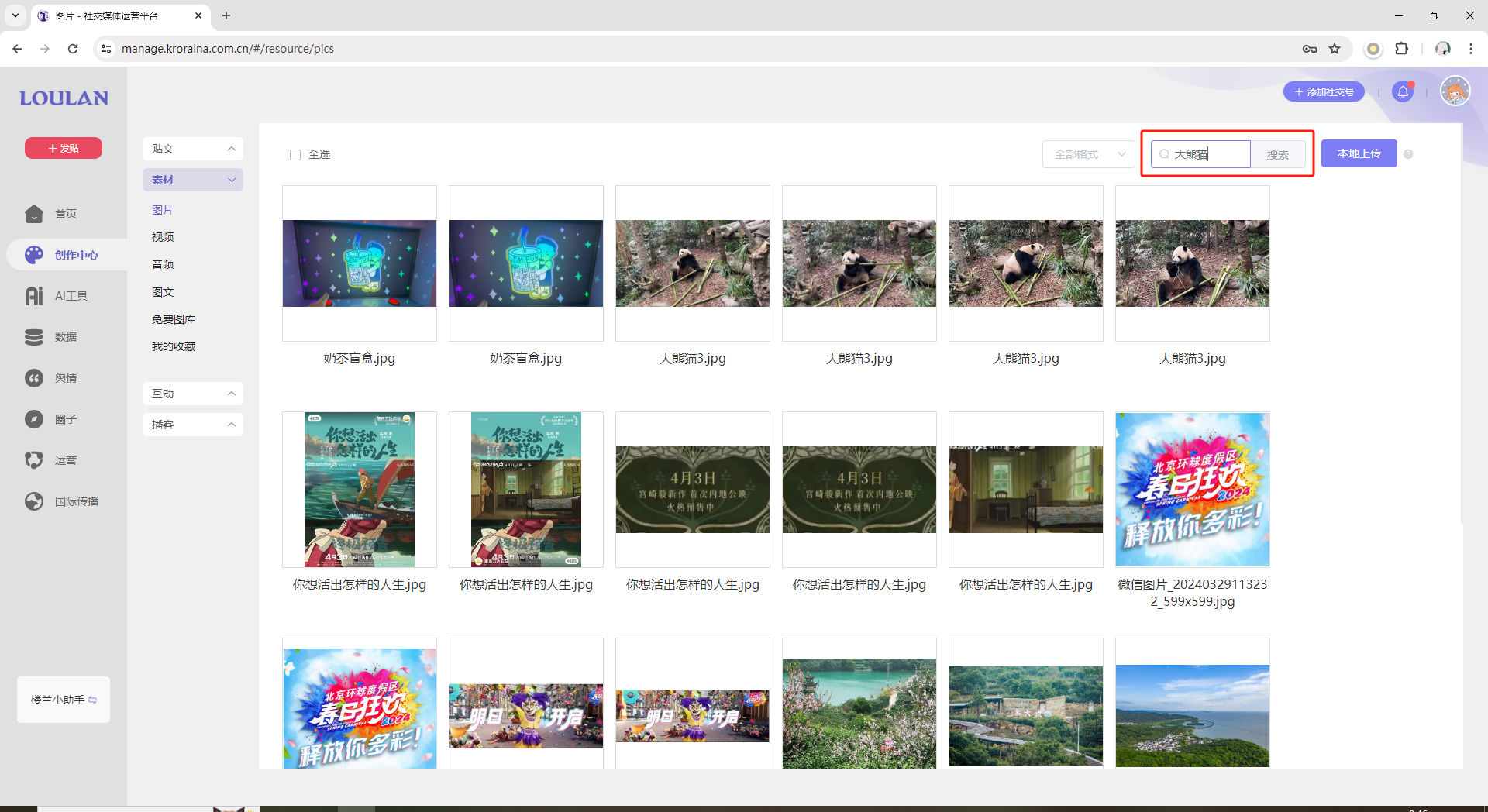1488x812 pixels.
Task: Click the 搜索 button
Action: click(x=1278, y=155)
